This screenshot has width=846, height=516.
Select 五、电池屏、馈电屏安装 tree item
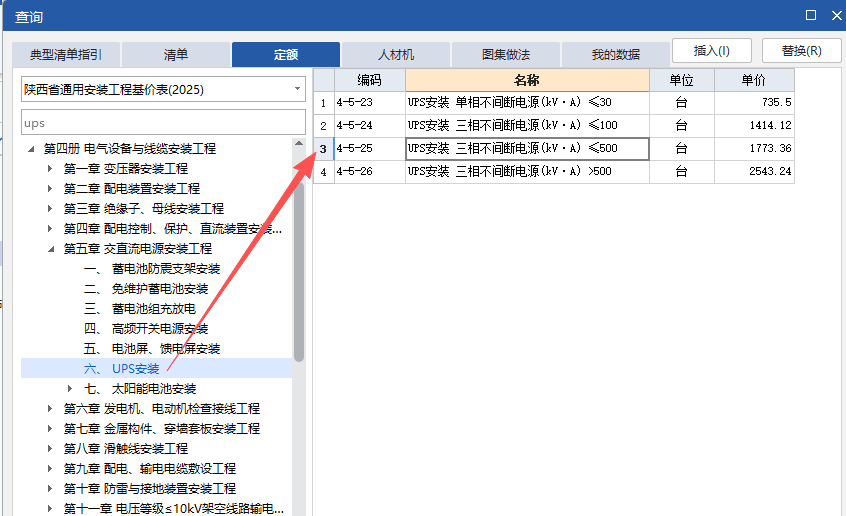click(x=152, y=349)
